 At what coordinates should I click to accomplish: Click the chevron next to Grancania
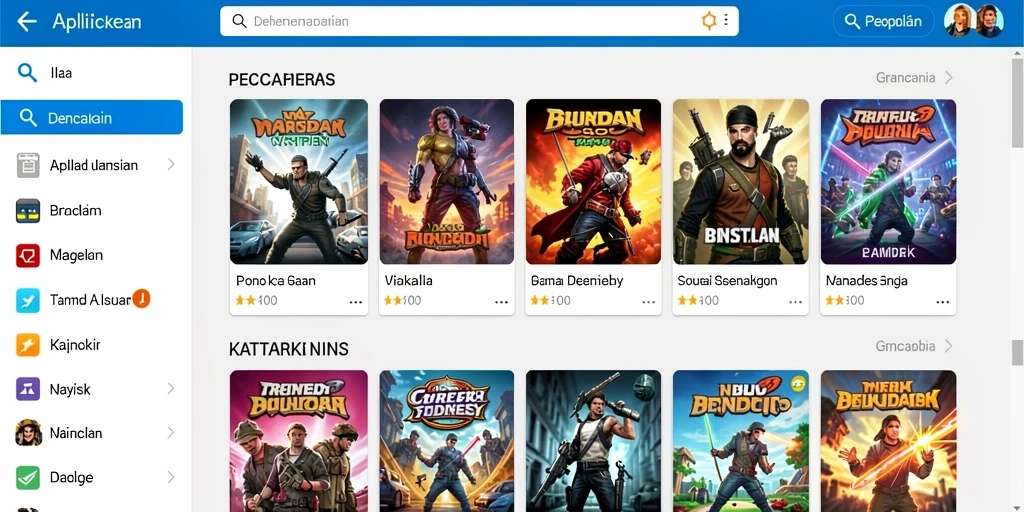949,78
